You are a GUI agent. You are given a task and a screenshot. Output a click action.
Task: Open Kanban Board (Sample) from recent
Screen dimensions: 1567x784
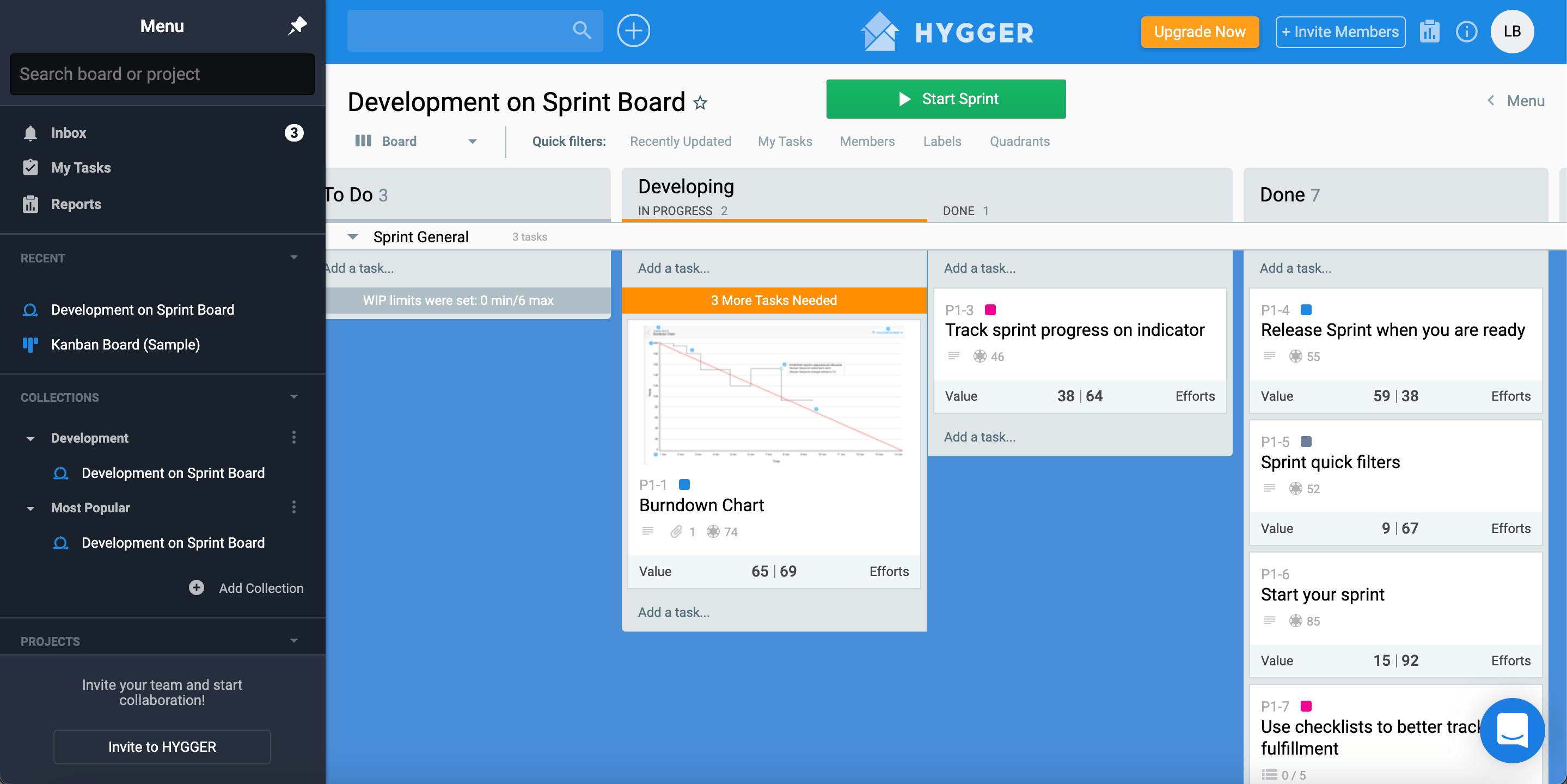125,344
